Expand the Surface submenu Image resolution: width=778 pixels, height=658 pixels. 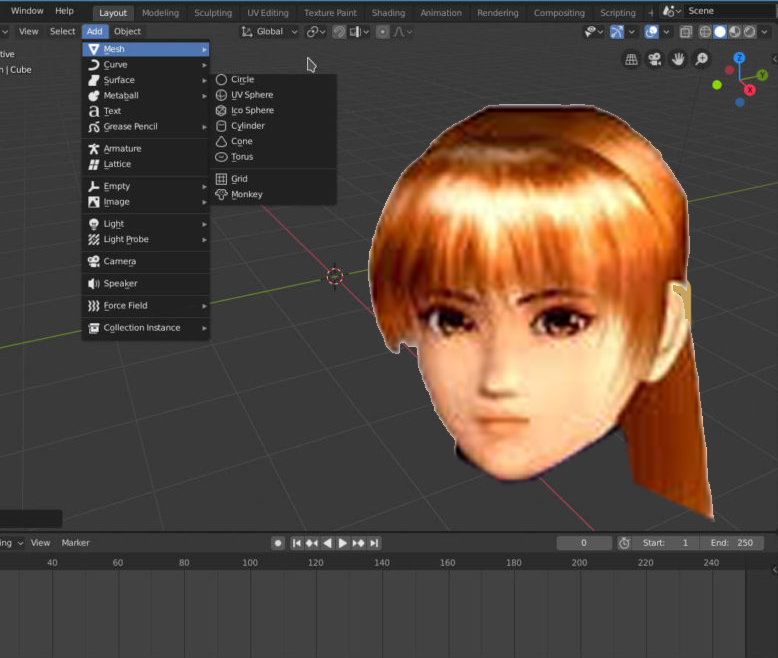tap(146, 80)
